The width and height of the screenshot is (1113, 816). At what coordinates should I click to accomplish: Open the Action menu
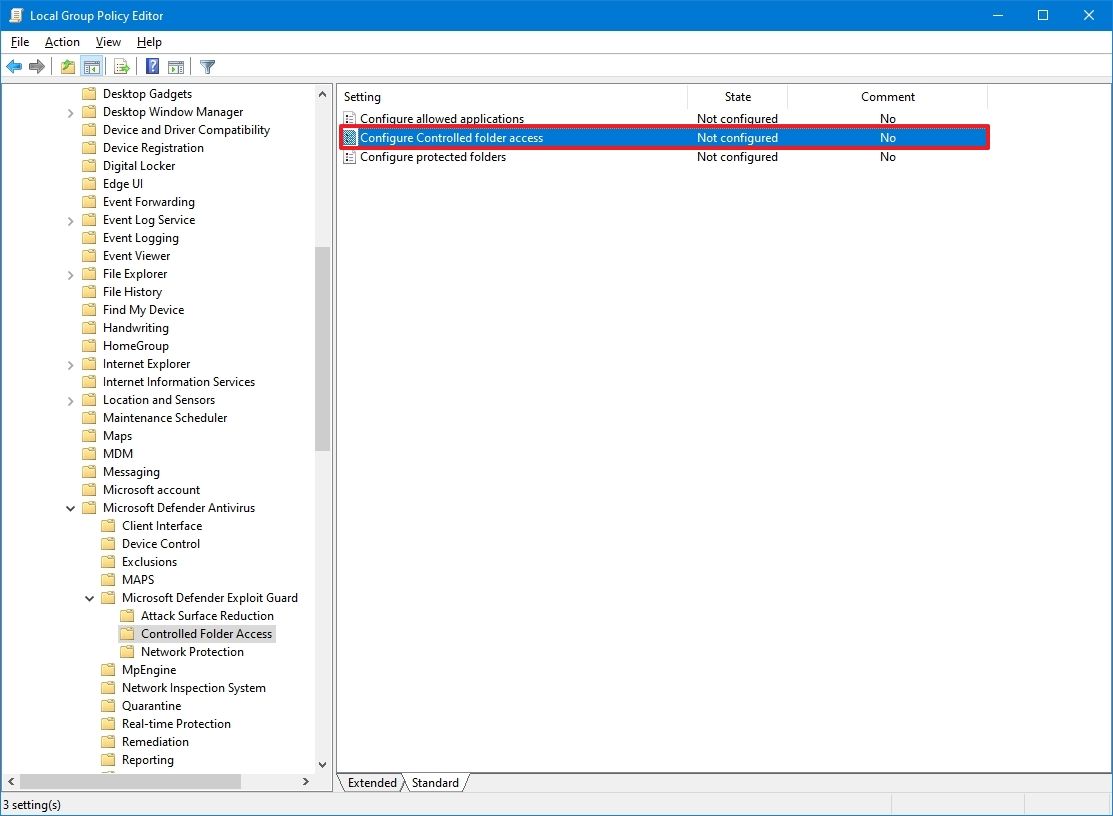click(x=61, y=42)
